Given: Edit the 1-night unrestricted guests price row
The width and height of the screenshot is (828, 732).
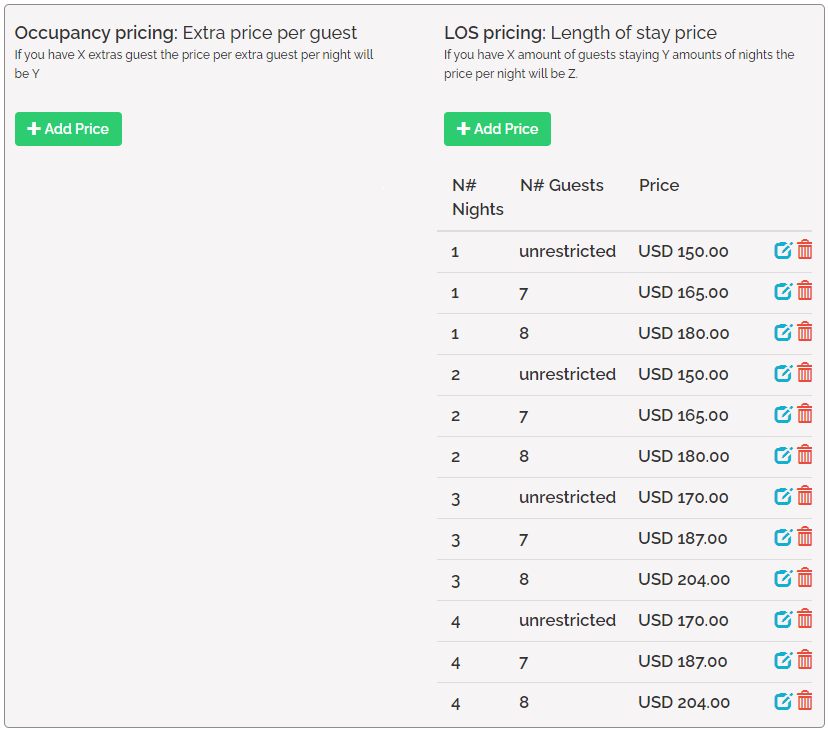Looking at the screenshot, I should [x=783, y=250].
